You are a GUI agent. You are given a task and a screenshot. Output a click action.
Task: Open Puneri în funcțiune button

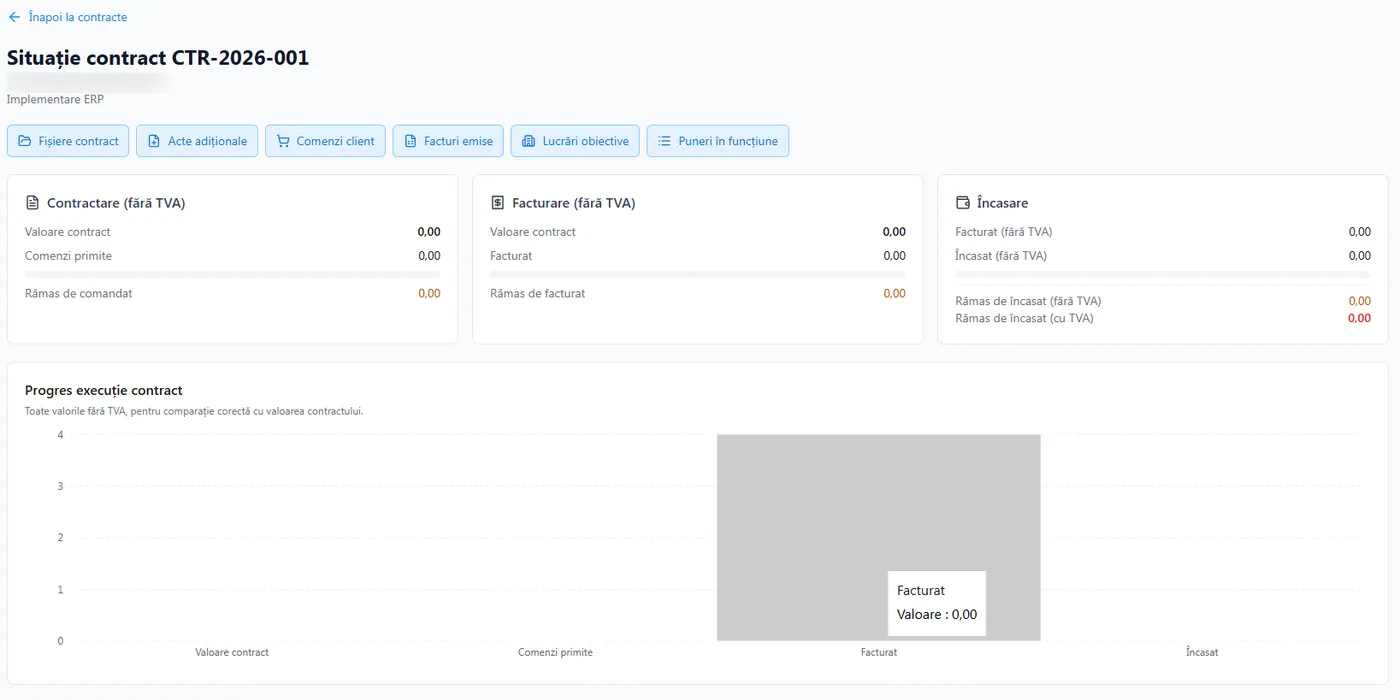[x=718, y=141]
